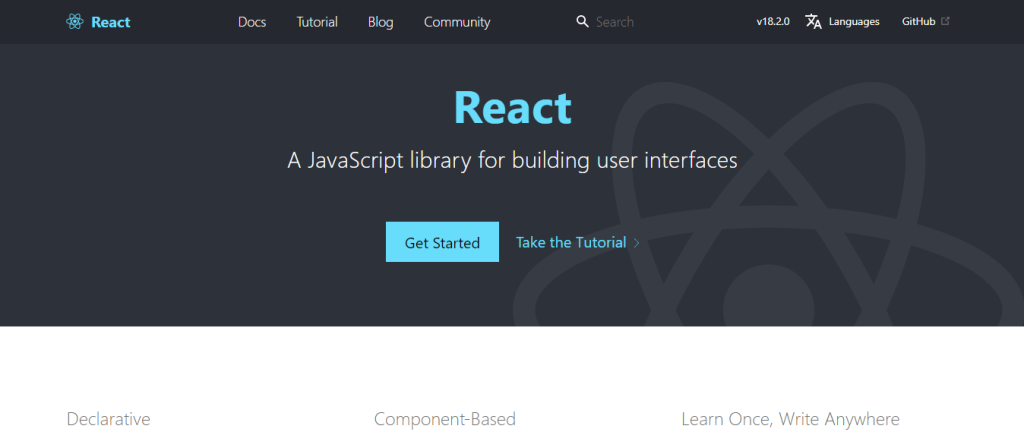Open the Docs navigation item
This screenshot has height=432, width=1024.
[x=252, y=22]
